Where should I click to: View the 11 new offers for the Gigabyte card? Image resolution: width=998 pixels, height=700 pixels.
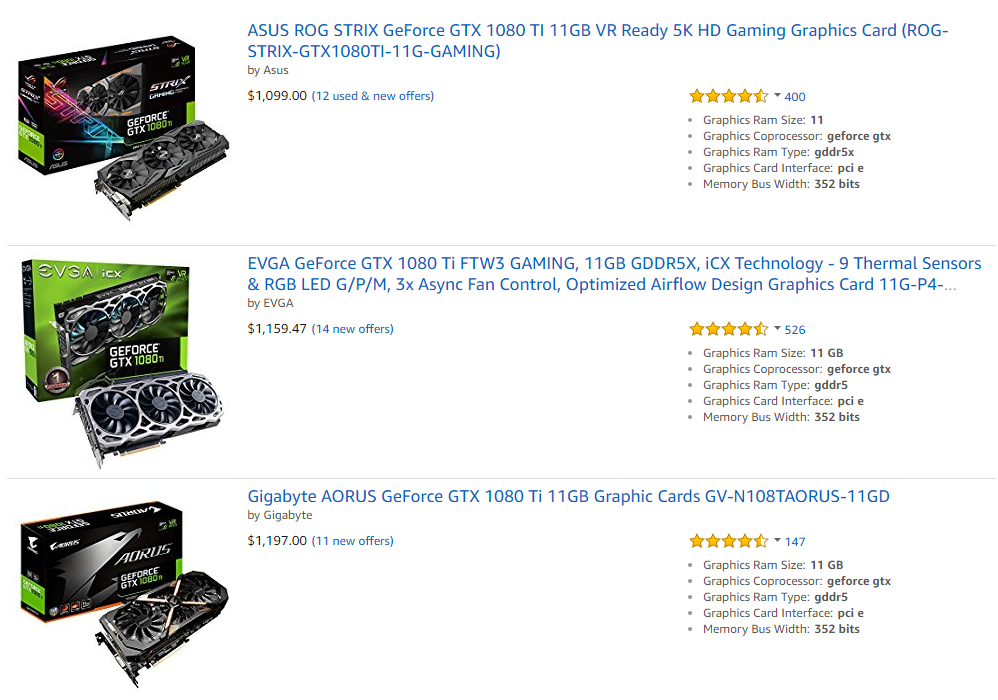[353, 541]
